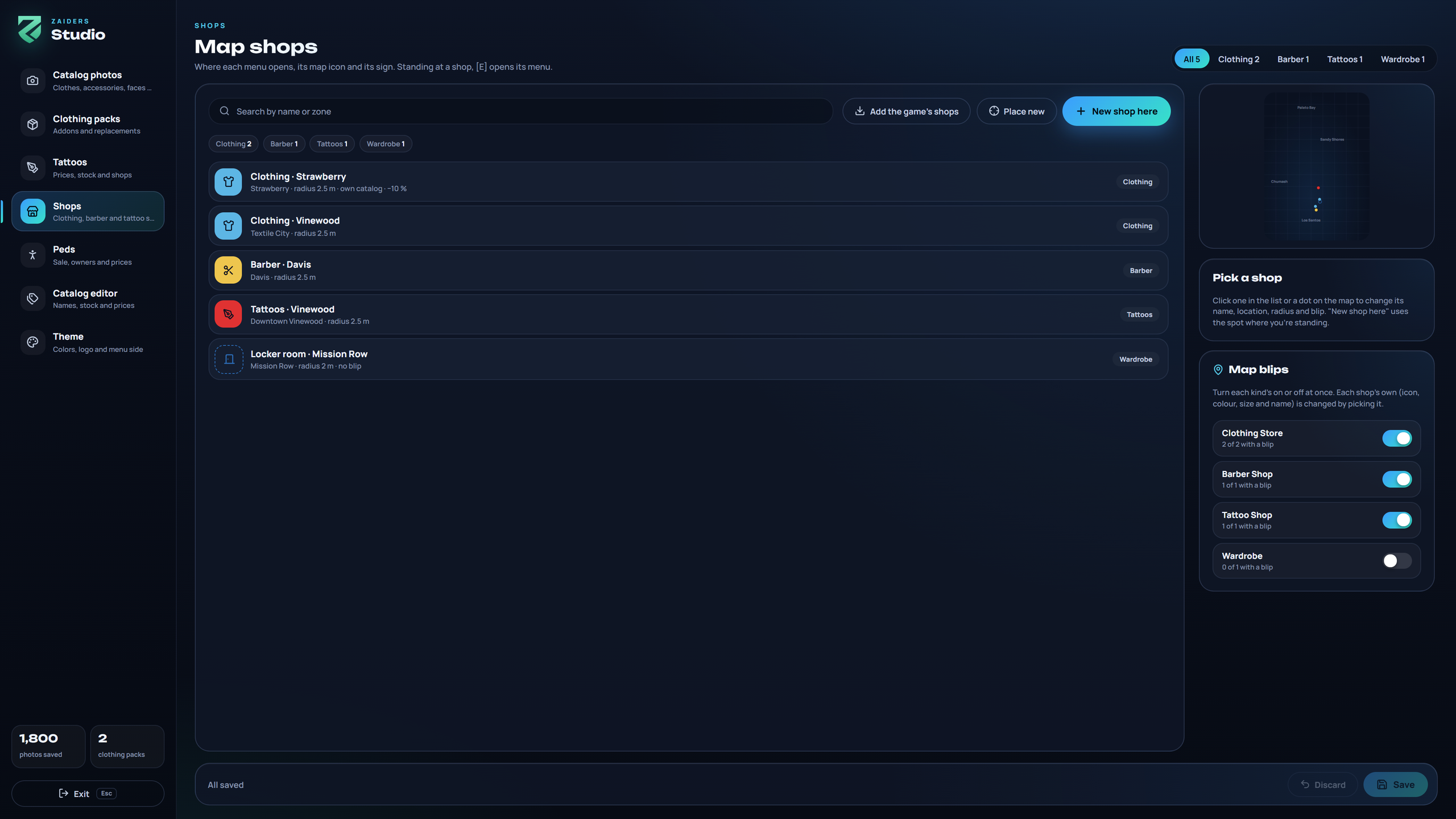The height and width of the screenshot is (819, 1456).
Task: Click the mini map thumbnail
Action: point(1316,166)
